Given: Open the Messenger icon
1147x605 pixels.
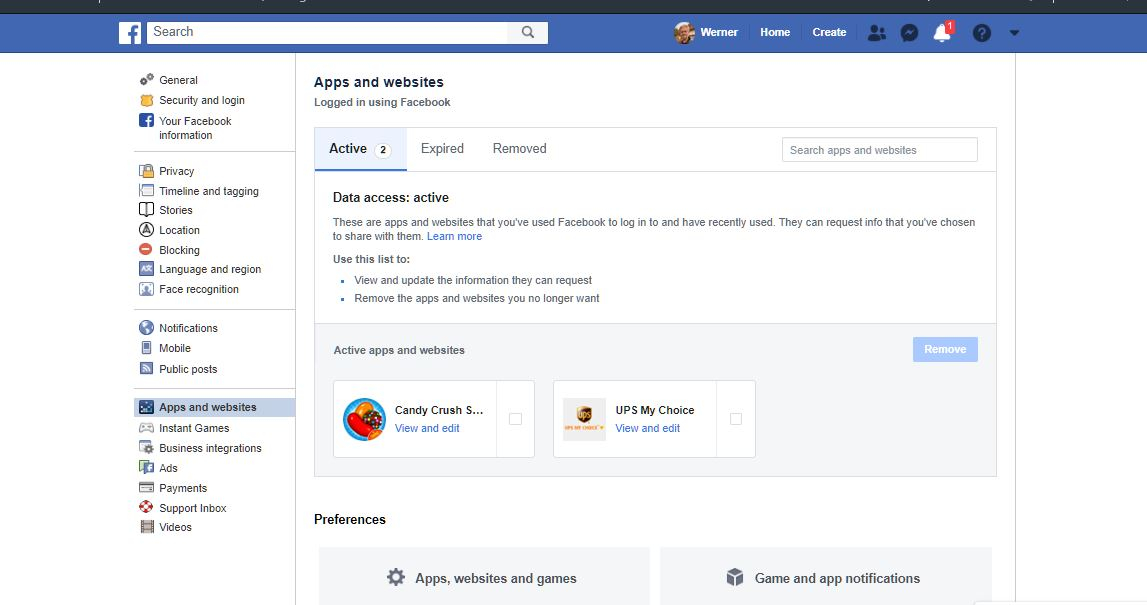Looking at the screenshot, I should pos(909,32).
